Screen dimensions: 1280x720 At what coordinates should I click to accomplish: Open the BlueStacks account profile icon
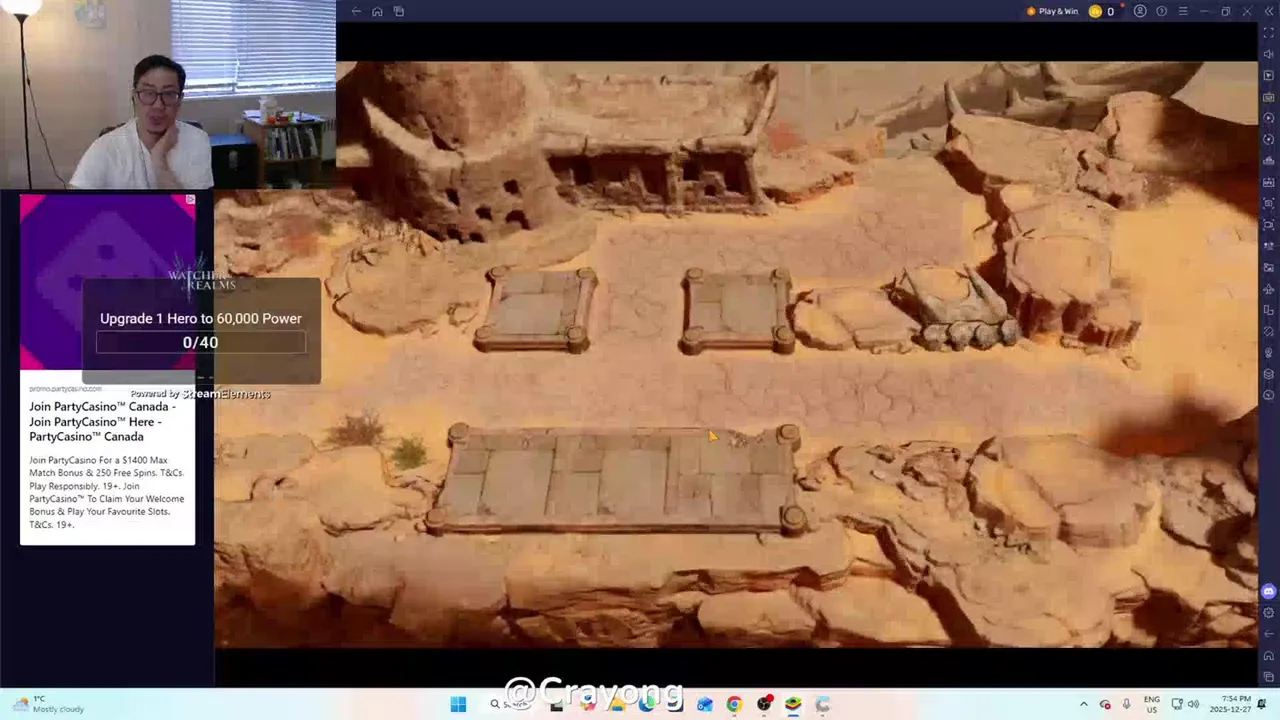coord(1140,11)
